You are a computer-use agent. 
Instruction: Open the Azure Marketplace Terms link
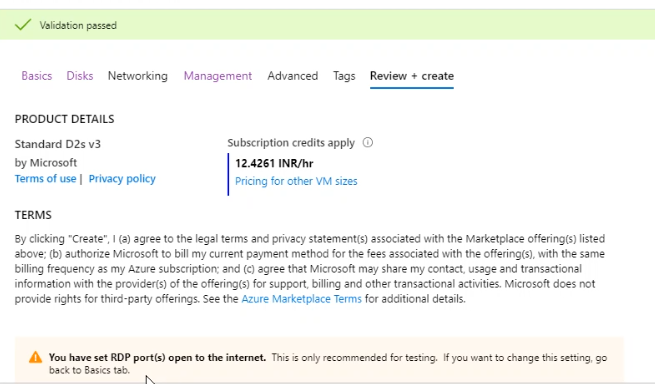[x=302, y=299]
